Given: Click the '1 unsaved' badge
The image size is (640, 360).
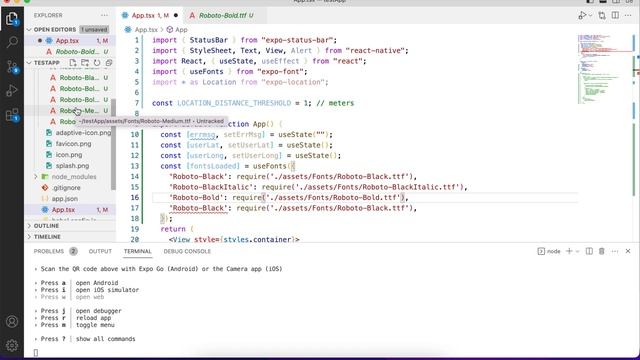Looking at the screenshot, I should pos(94,29).
